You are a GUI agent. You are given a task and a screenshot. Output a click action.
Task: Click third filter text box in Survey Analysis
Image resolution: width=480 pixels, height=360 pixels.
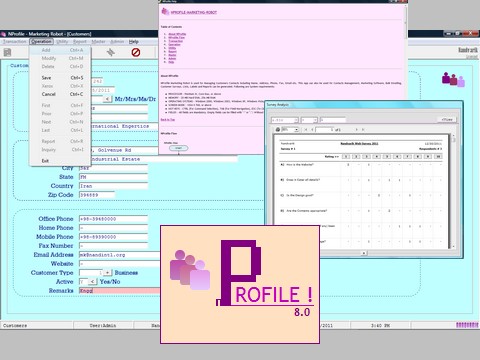click(x=333, y=120)
